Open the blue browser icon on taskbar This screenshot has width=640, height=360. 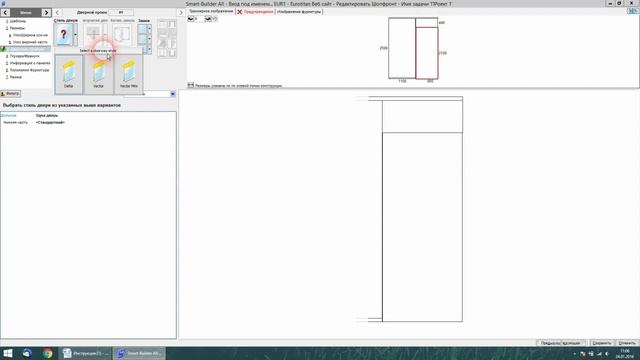coord(28,353)
